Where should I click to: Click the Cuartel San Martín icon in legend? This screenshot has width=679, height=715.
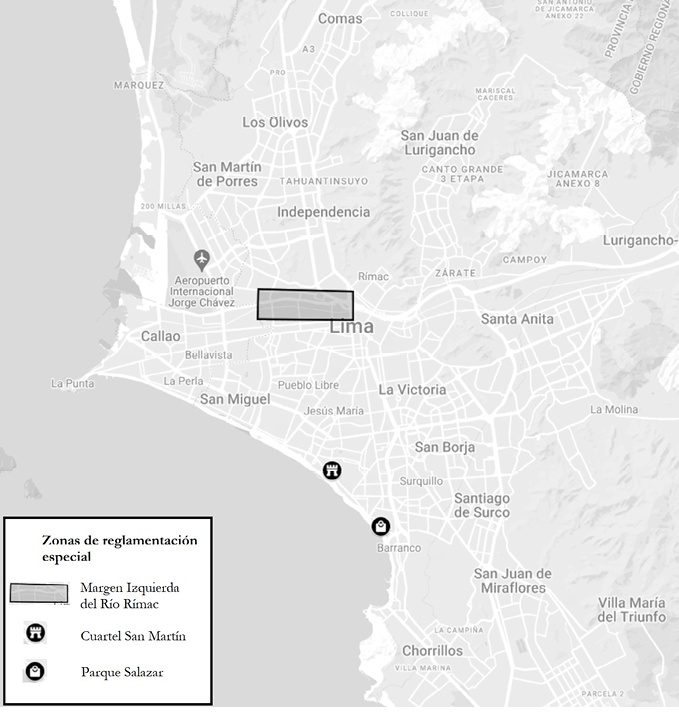click(x=35, y=634)
